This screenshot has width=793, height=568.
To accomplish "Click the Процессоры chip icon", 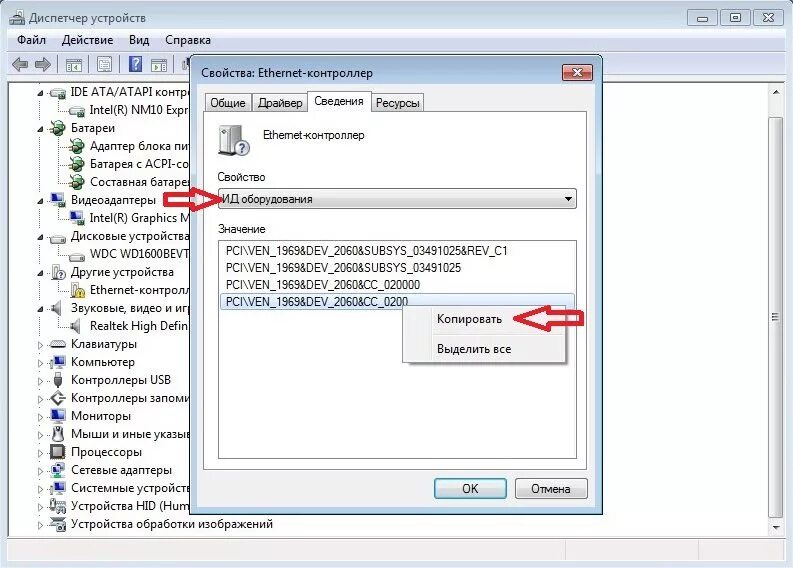I will point(58,452).
